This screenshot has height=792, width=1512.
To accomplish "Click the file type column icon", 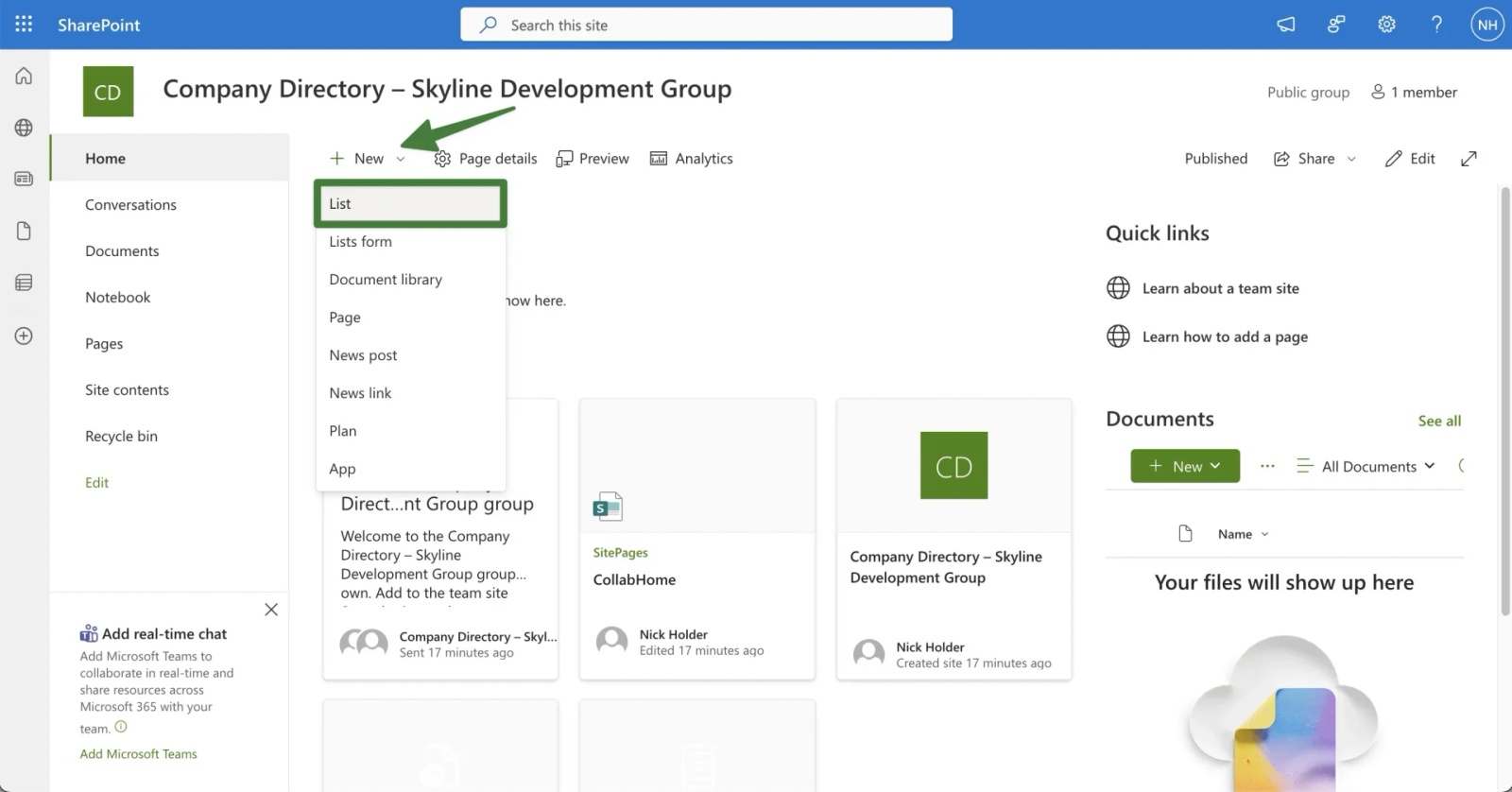I will pyautogui.click(x=1185, y=534).
